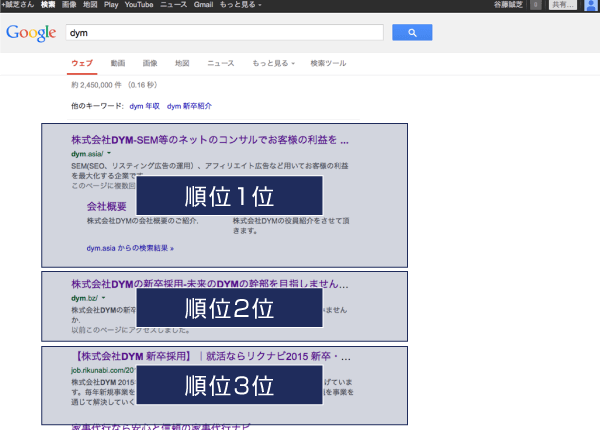600x430 pixels.
Task: Select 検索 in the top black bar
Action: point(48,5)
